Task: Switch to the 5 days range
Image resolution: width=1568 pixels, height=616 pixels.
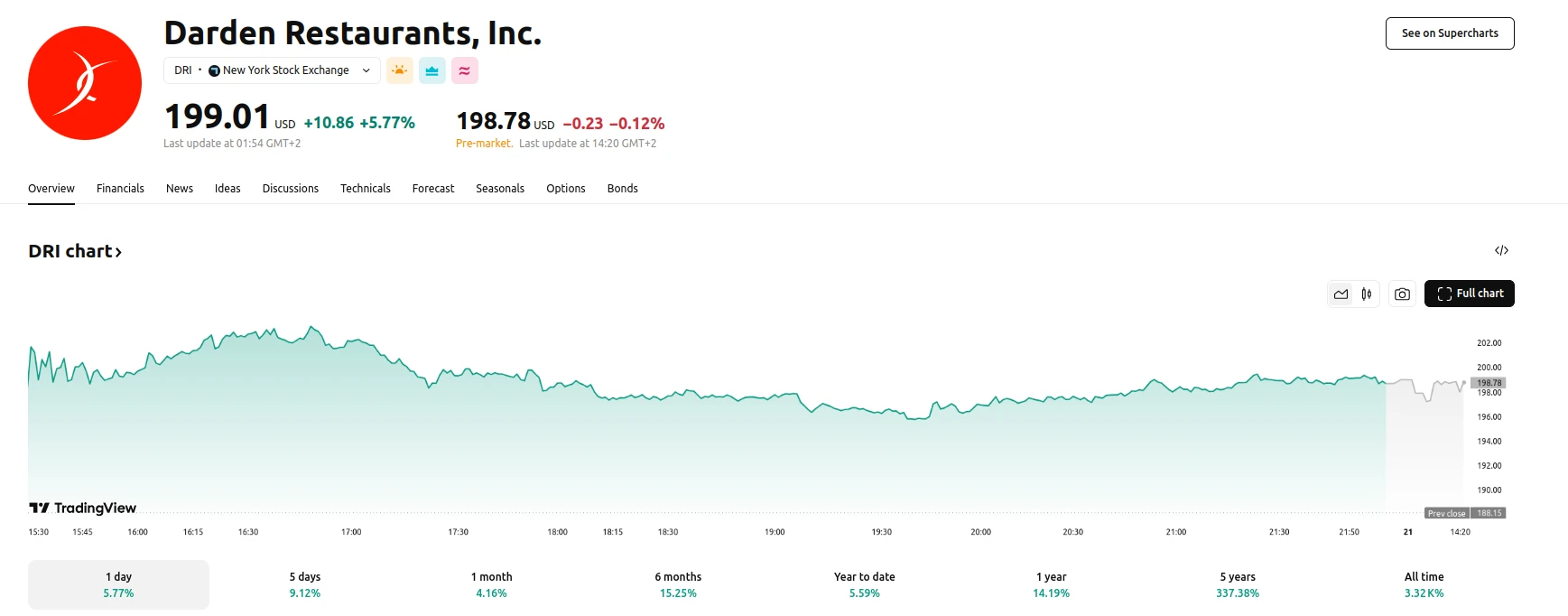Action: [303, 583]
